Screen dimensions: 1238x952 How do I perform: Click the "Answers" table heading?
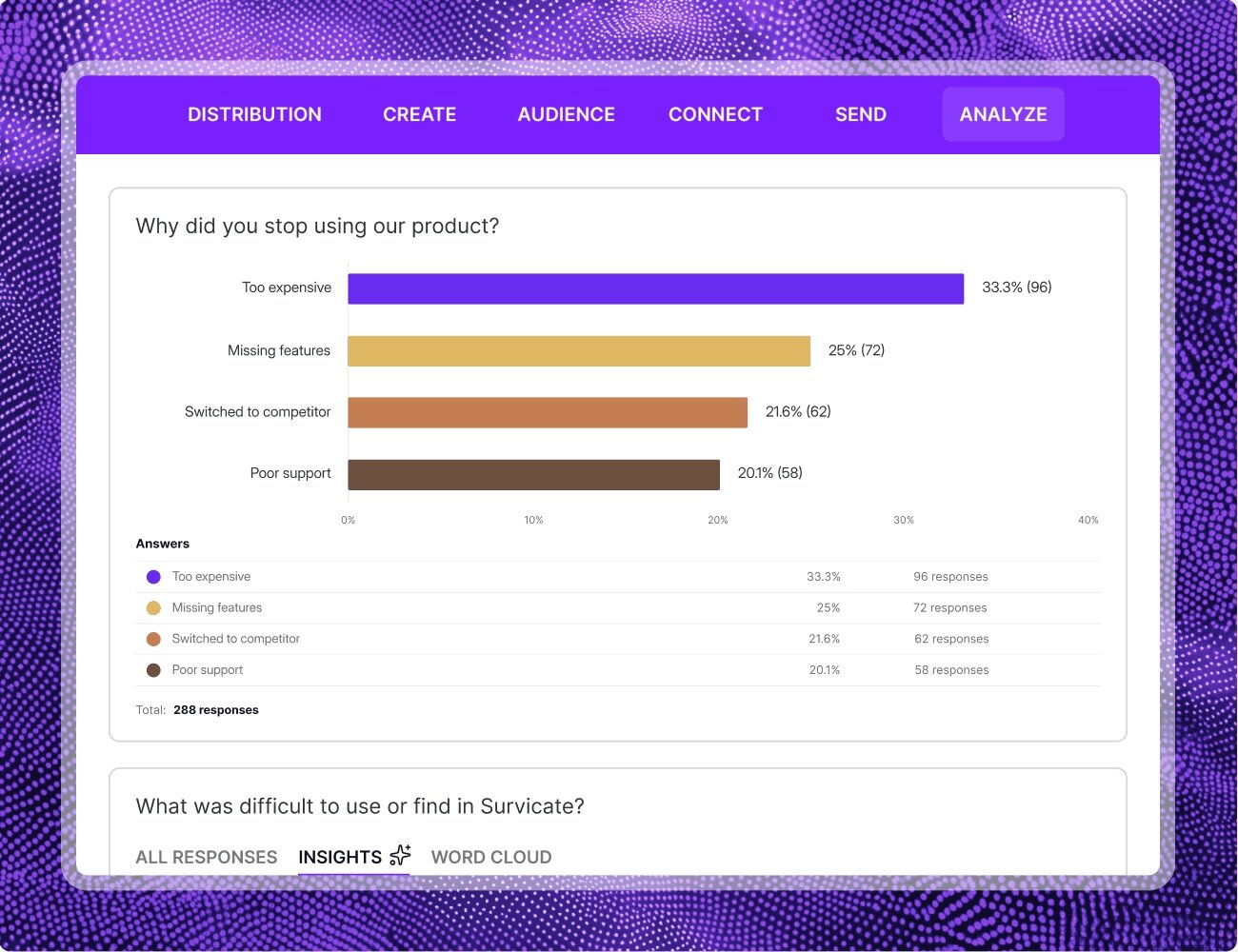tap(163, 544)
